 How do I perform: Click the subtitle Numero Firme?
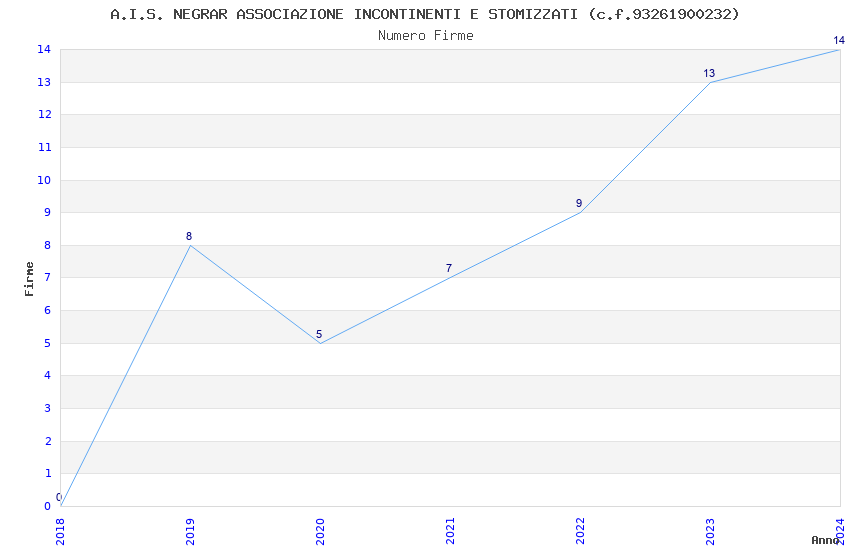pos(426,36)
